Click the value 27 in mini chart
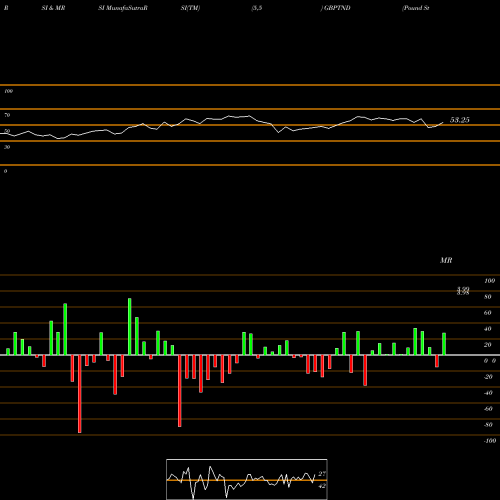 322,474
